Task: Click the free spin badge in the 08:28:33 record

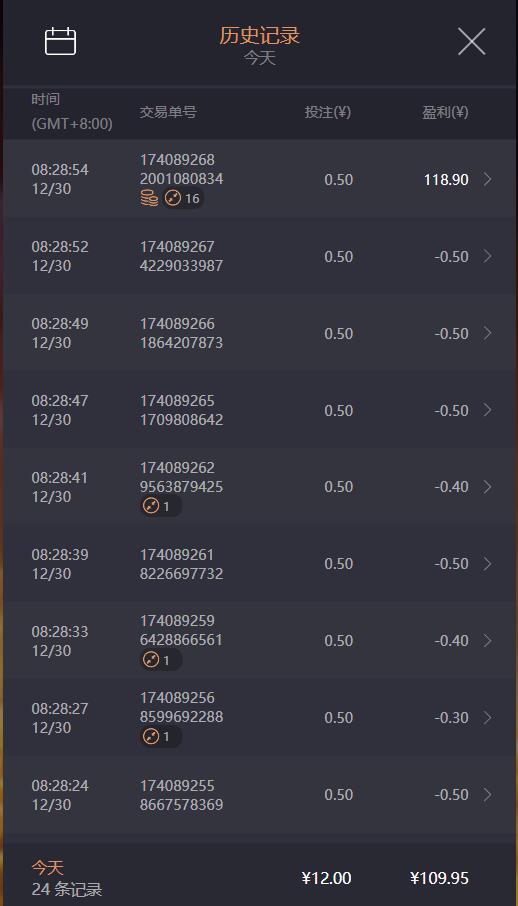Action: (x=161, y=660)
